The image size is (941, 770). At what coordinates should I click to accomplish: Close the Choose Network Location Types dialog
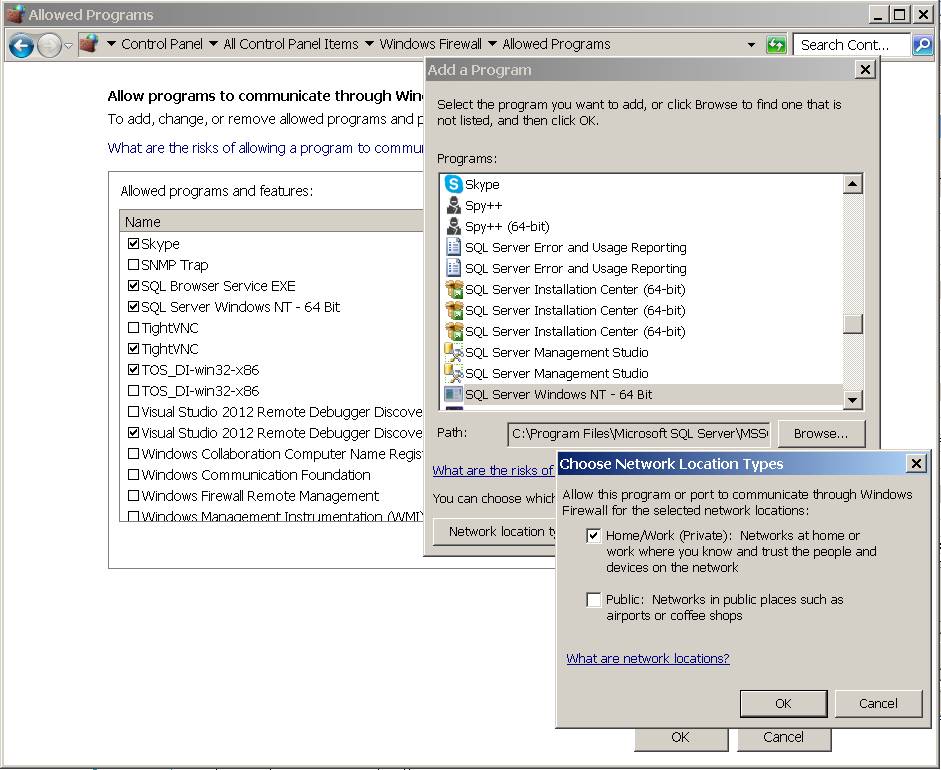(x=916, y=463)
